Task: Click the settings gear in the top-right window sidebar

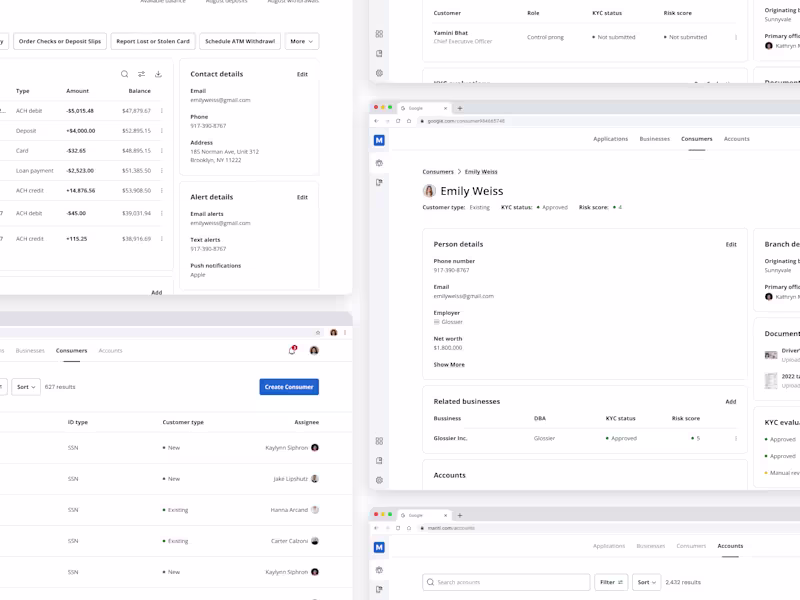Action: [379, 73]
